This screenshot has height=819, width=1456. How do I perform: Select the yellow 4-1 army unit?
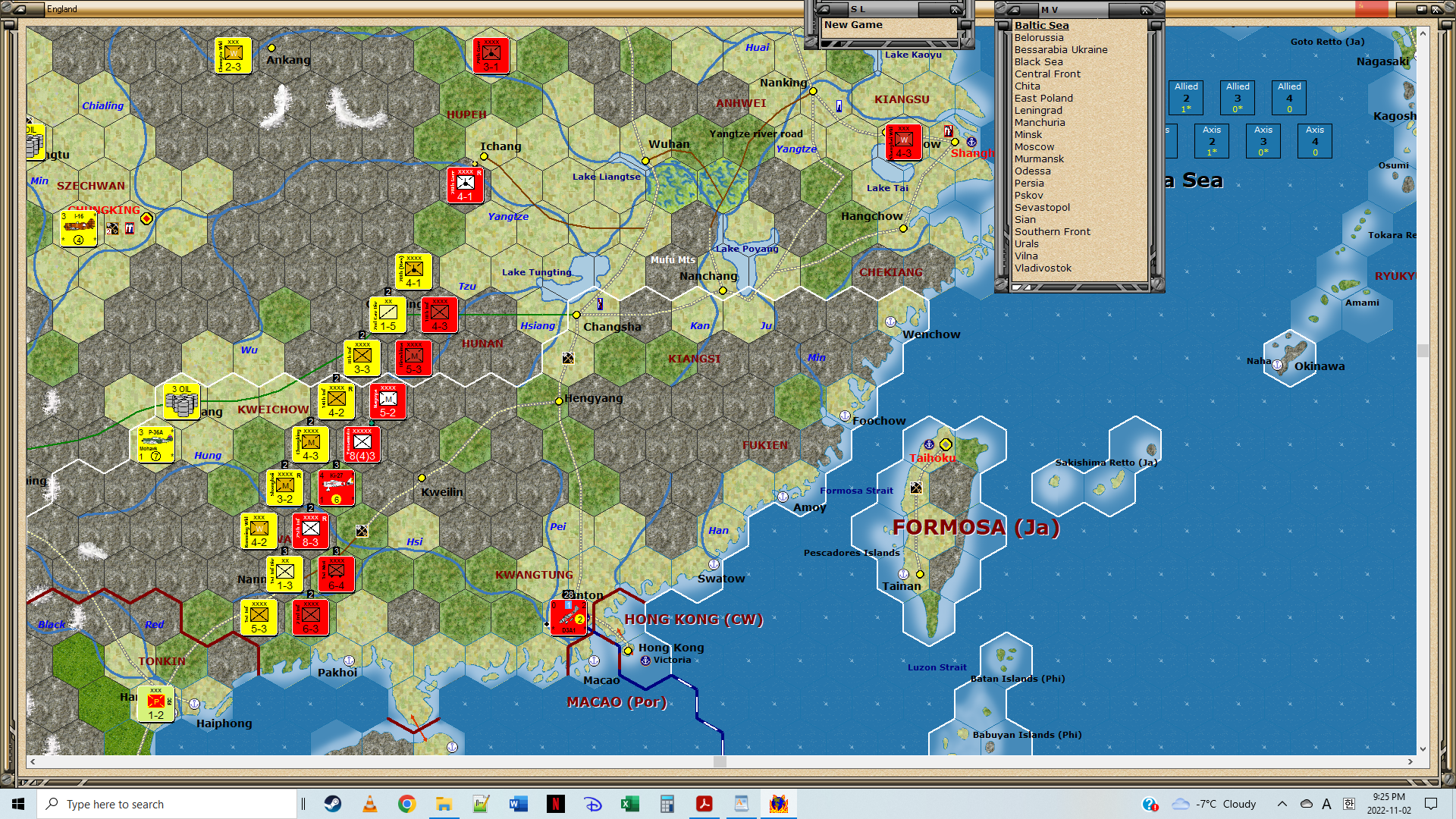pyautogui.click(x=413, y=271)
